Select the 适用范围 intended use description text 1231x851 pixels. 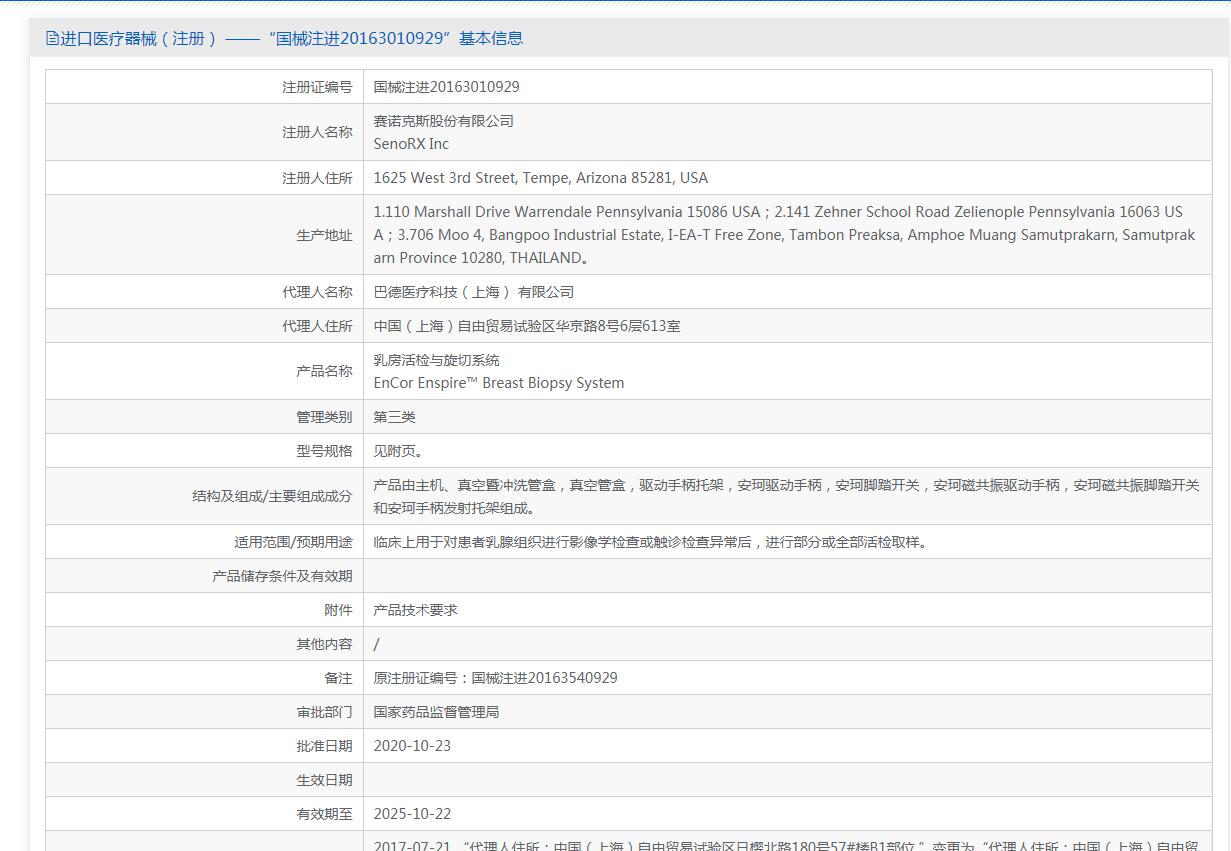pyautogui.click(x=650, y=542)
